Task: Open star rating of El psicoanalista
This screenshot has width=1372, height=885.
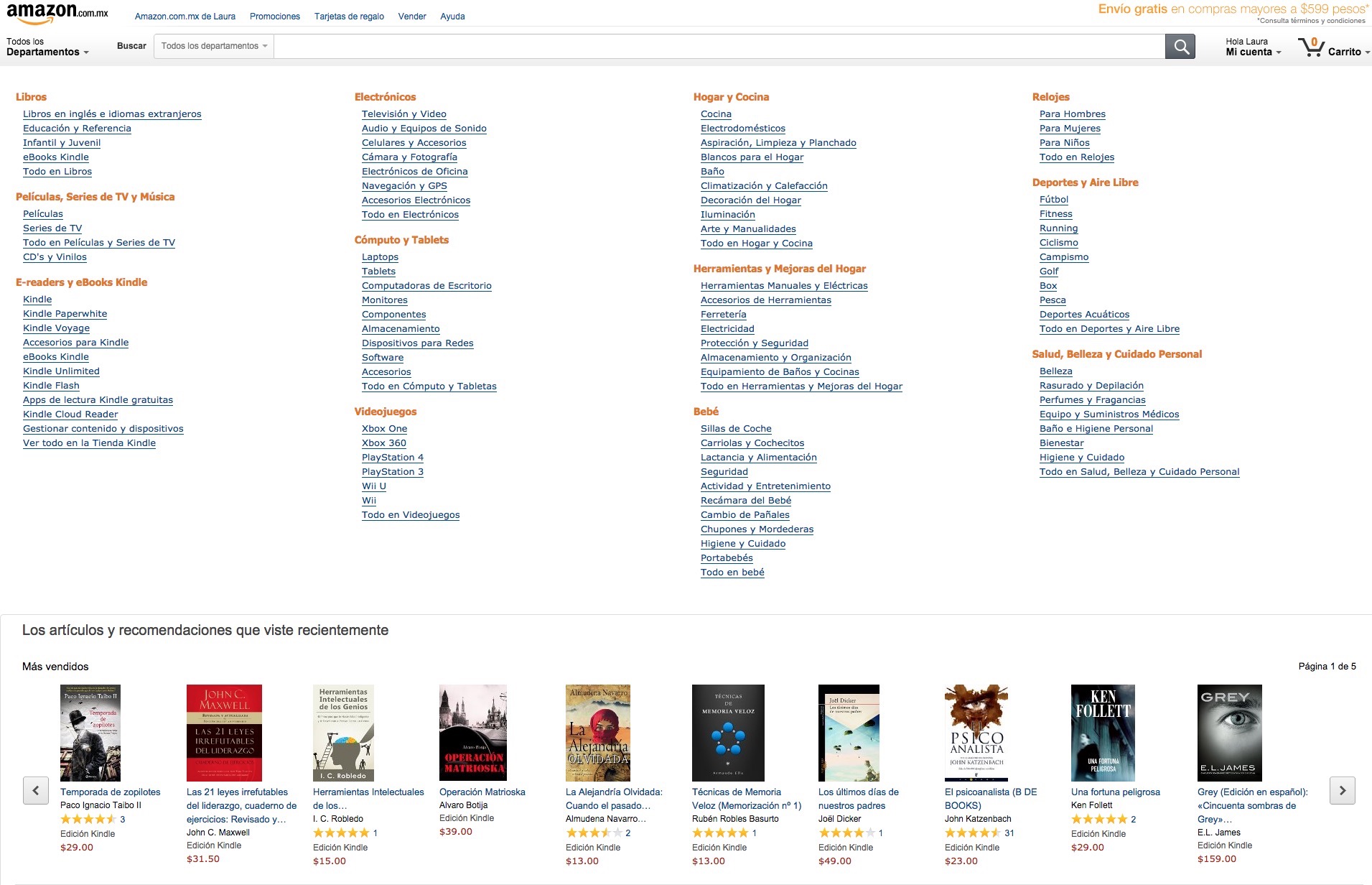Action: [973, 833]
